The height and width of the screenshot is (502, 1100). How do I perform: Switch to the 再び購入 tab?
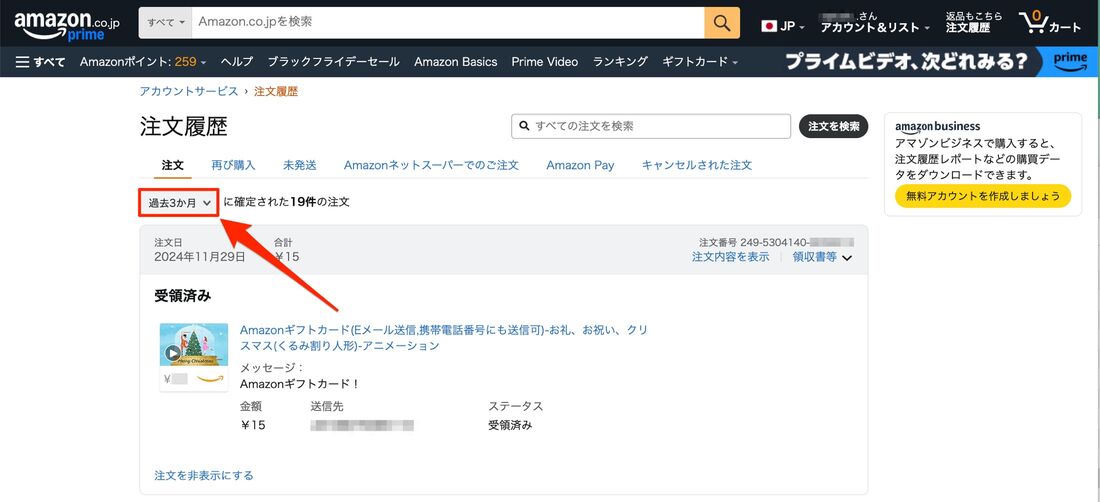point(233,165)
